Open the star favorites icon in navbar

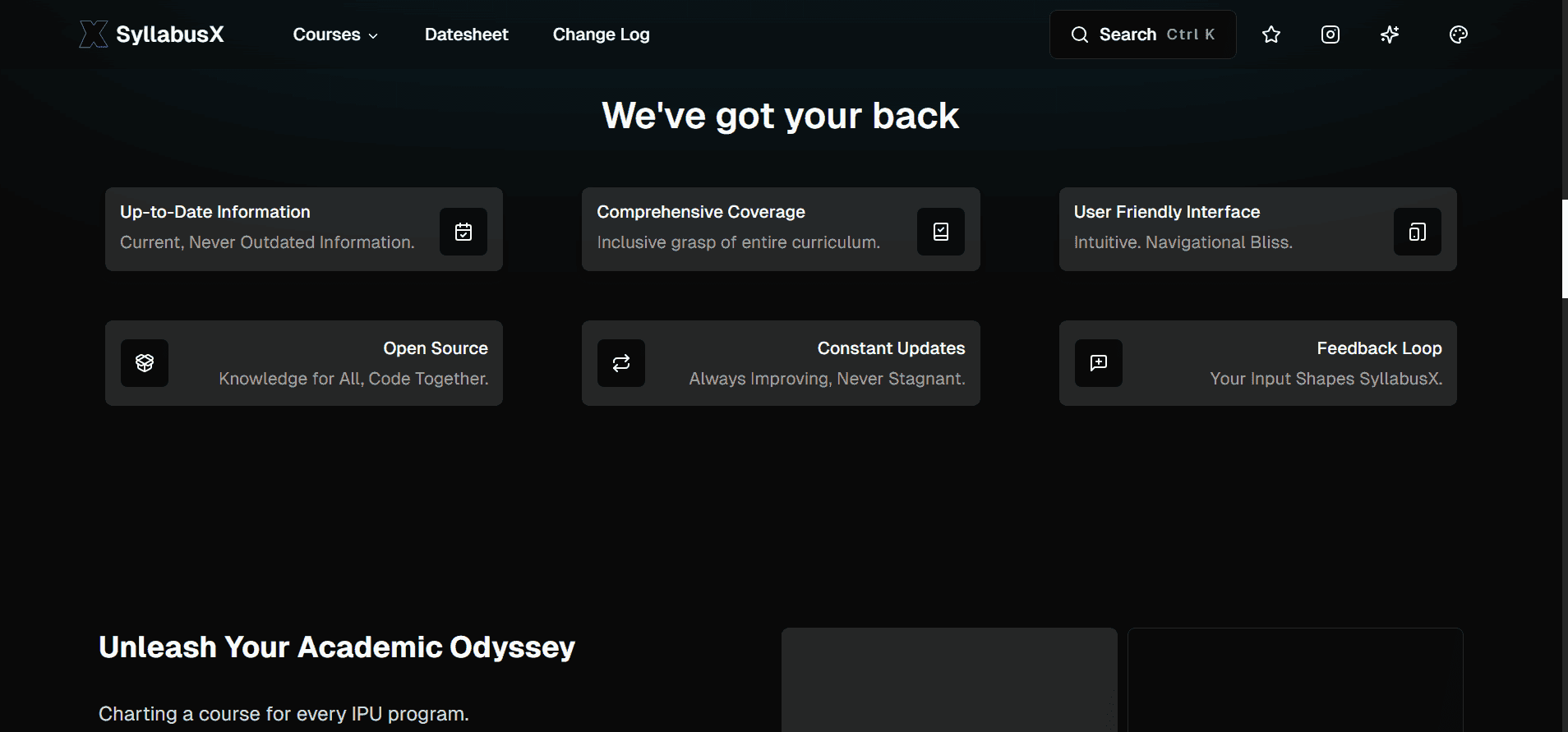(x=1271, y=35)
